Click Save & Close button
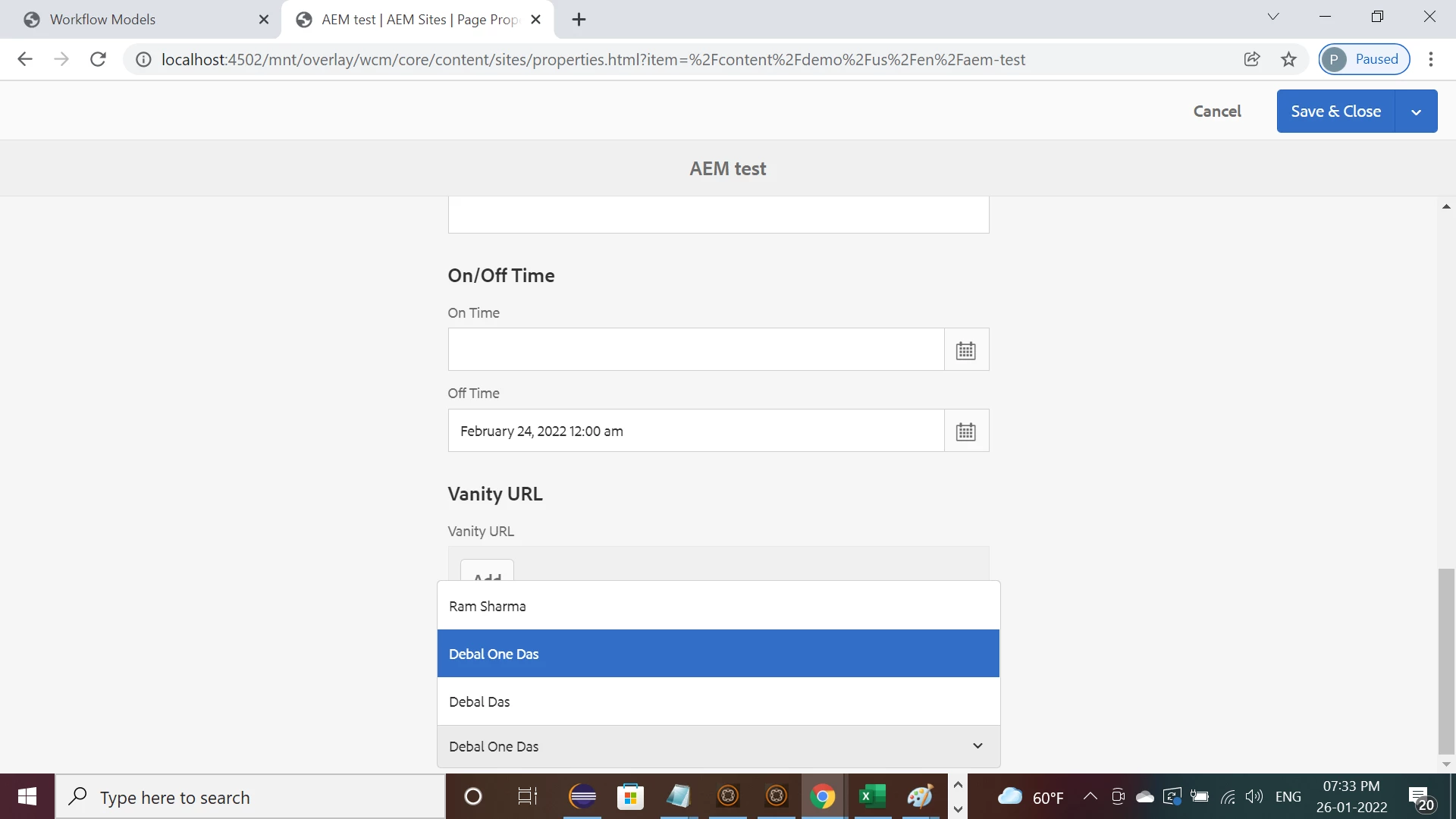Image resolution: width=1456 pixels, height=819 pixels. [x=1335, y=111]
